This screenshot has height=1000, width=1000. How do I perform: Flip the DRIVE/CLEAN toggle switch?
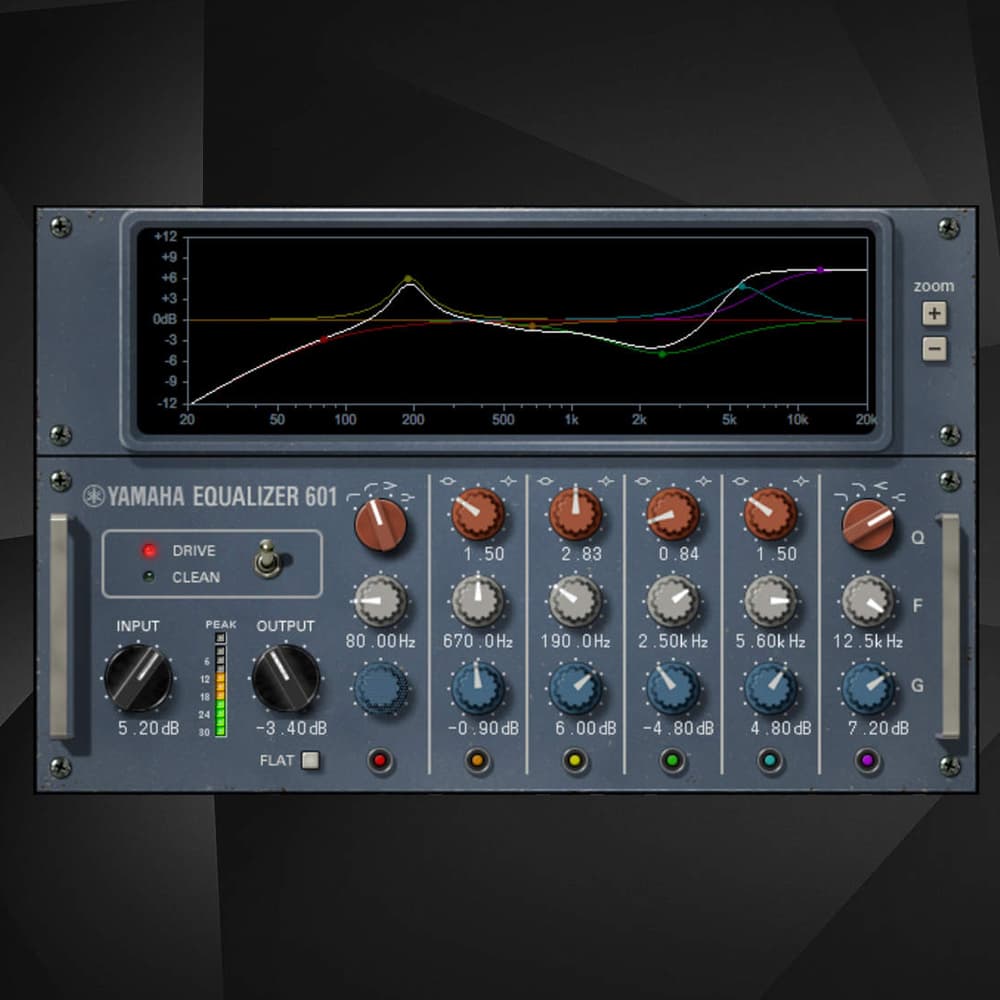(x=268, y=559)
